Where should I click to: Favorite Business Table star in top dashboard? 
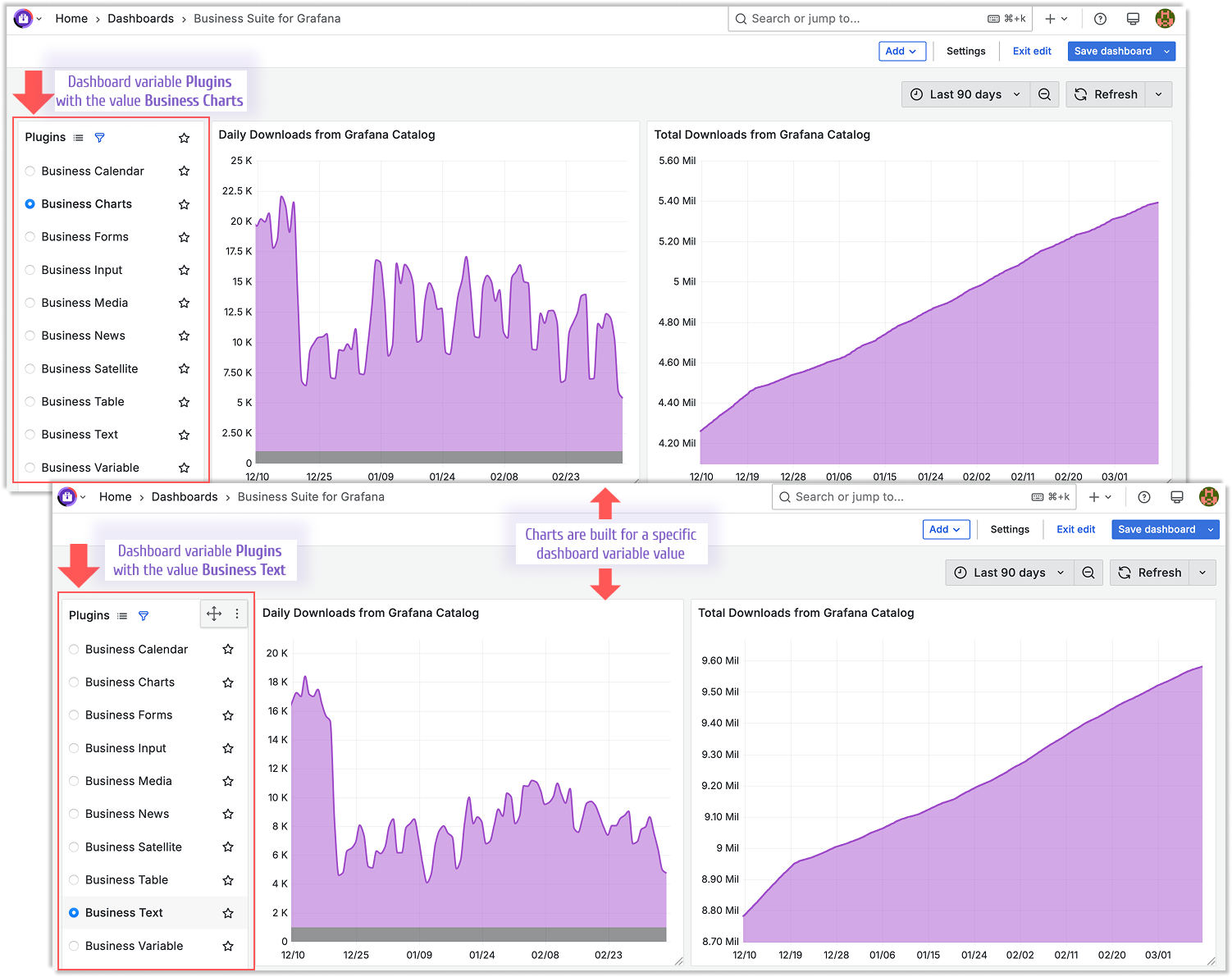[x=184, y=402]
